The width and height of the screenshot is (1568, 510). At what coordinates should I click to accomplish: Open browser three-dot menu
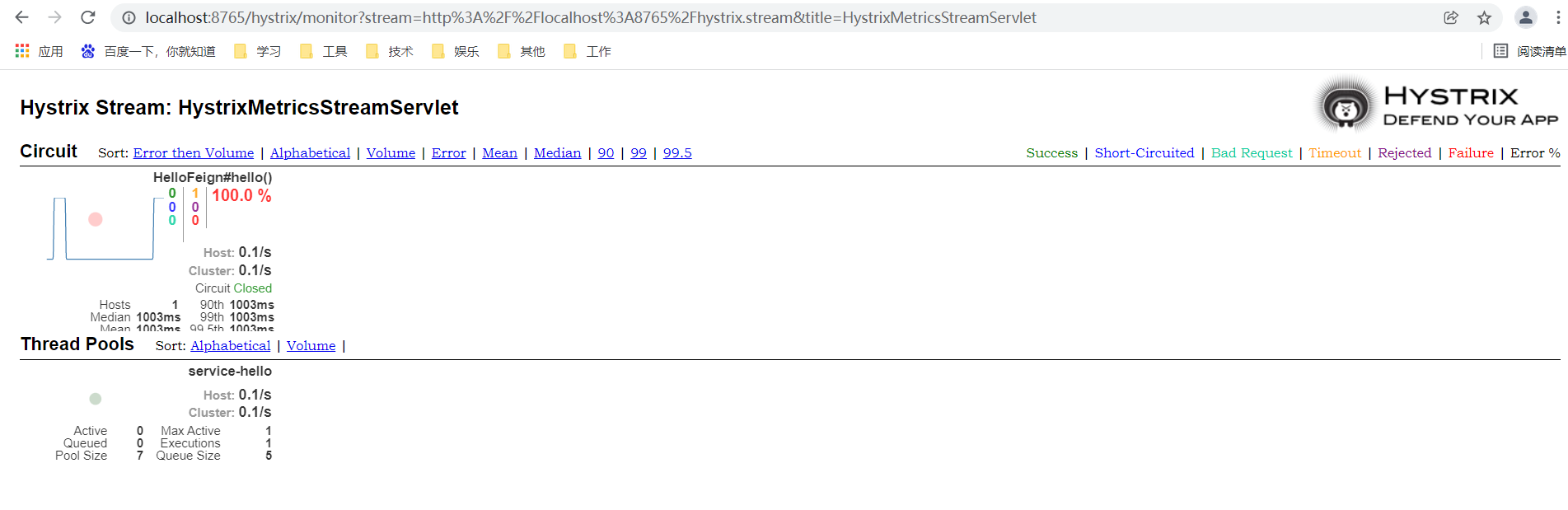point(1560,17)
